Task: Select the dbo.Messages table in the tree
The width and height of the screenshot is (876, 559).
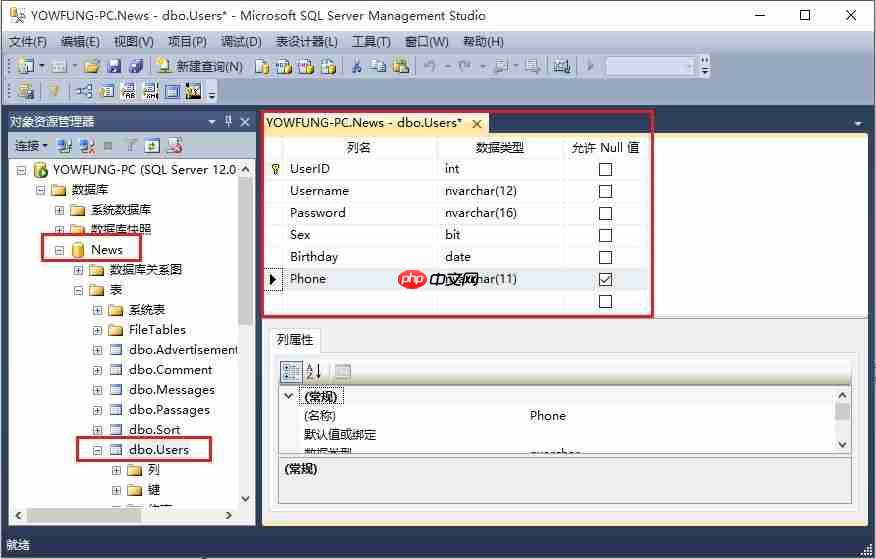Action: point(171,390)
